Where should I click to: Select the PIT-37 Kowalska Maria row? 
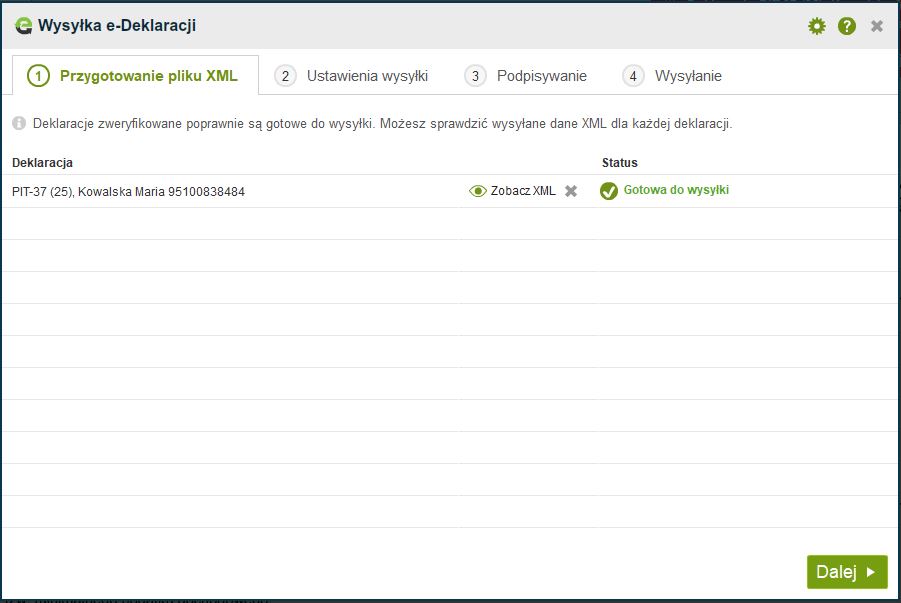(x=128, y=191)
